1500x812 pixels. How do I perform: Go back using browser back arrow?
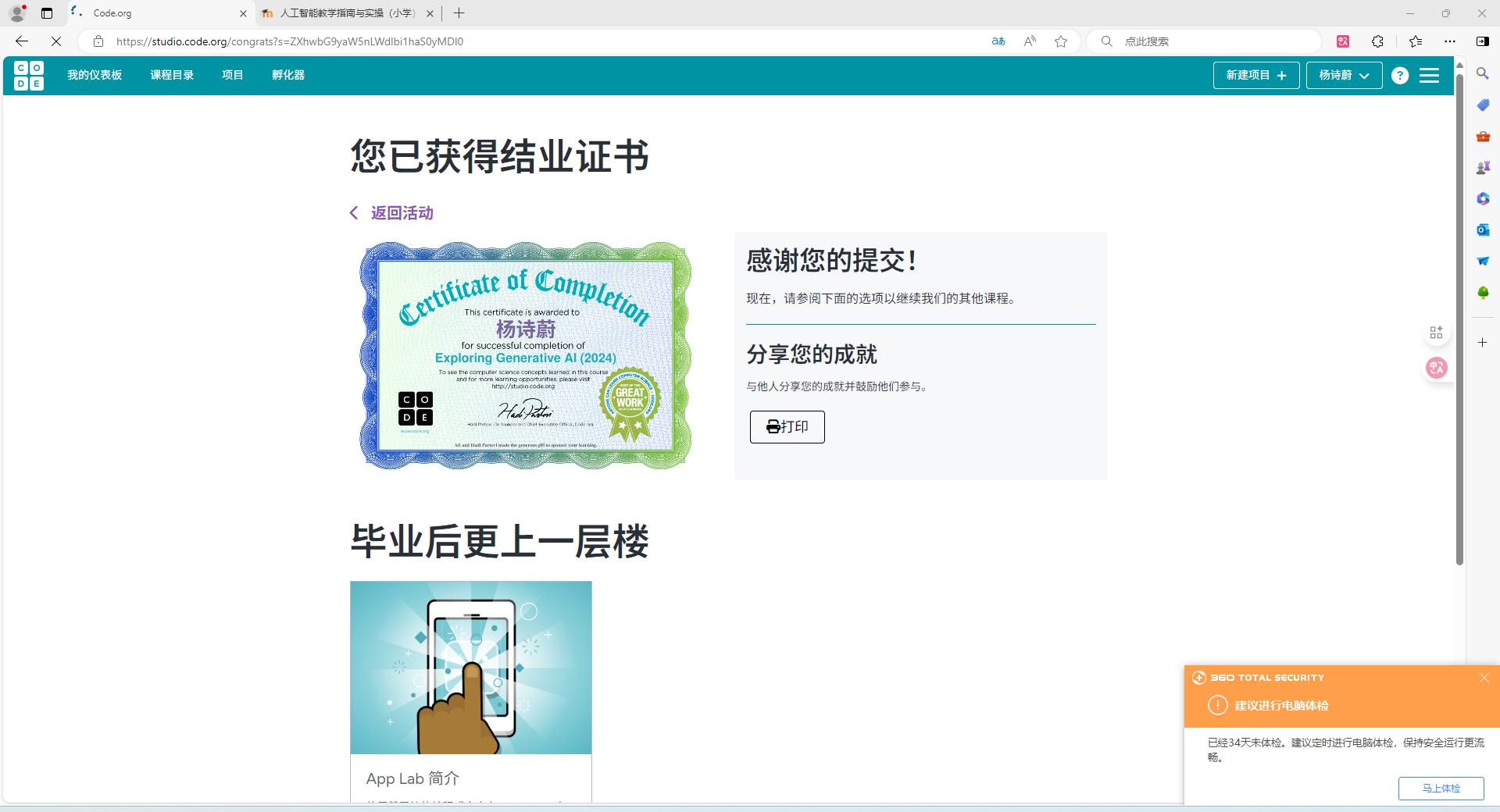coord(22,41)
